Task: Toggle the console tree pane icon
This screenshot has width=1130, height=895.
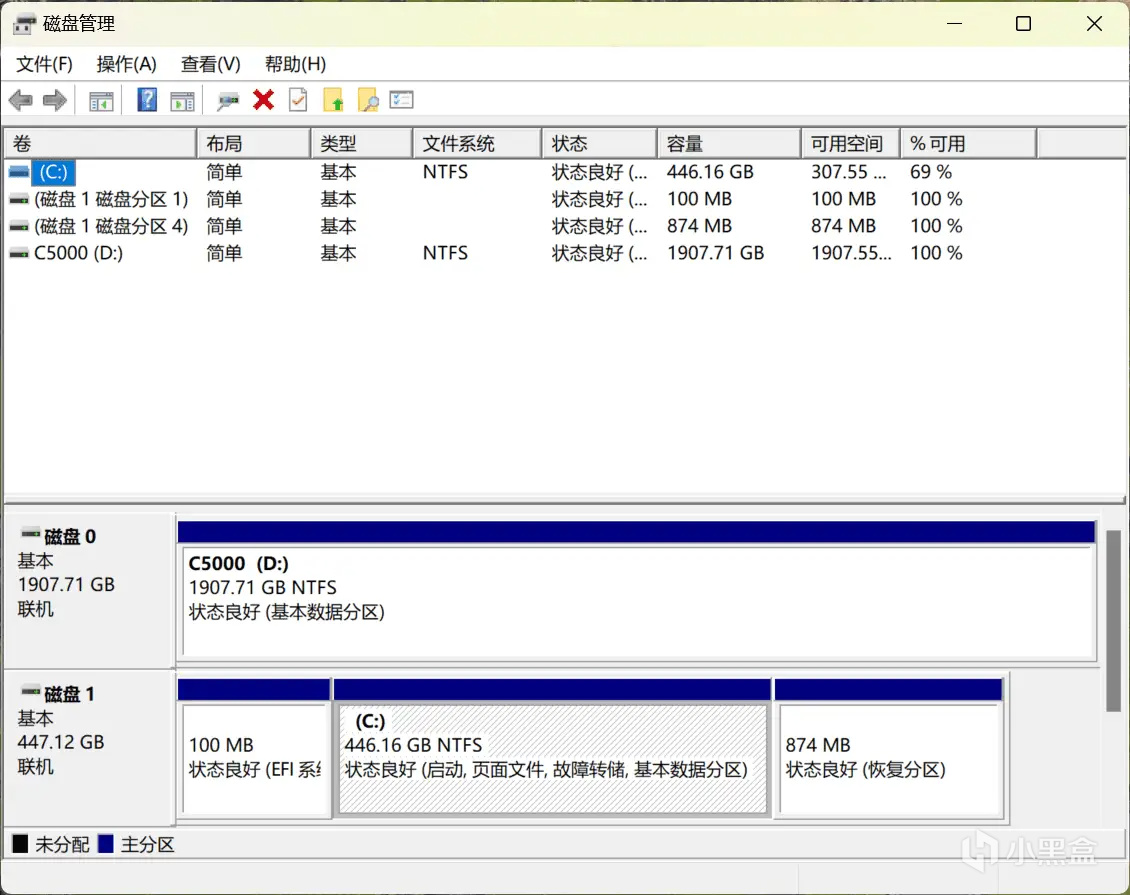Action: click(x=101, y=100)
